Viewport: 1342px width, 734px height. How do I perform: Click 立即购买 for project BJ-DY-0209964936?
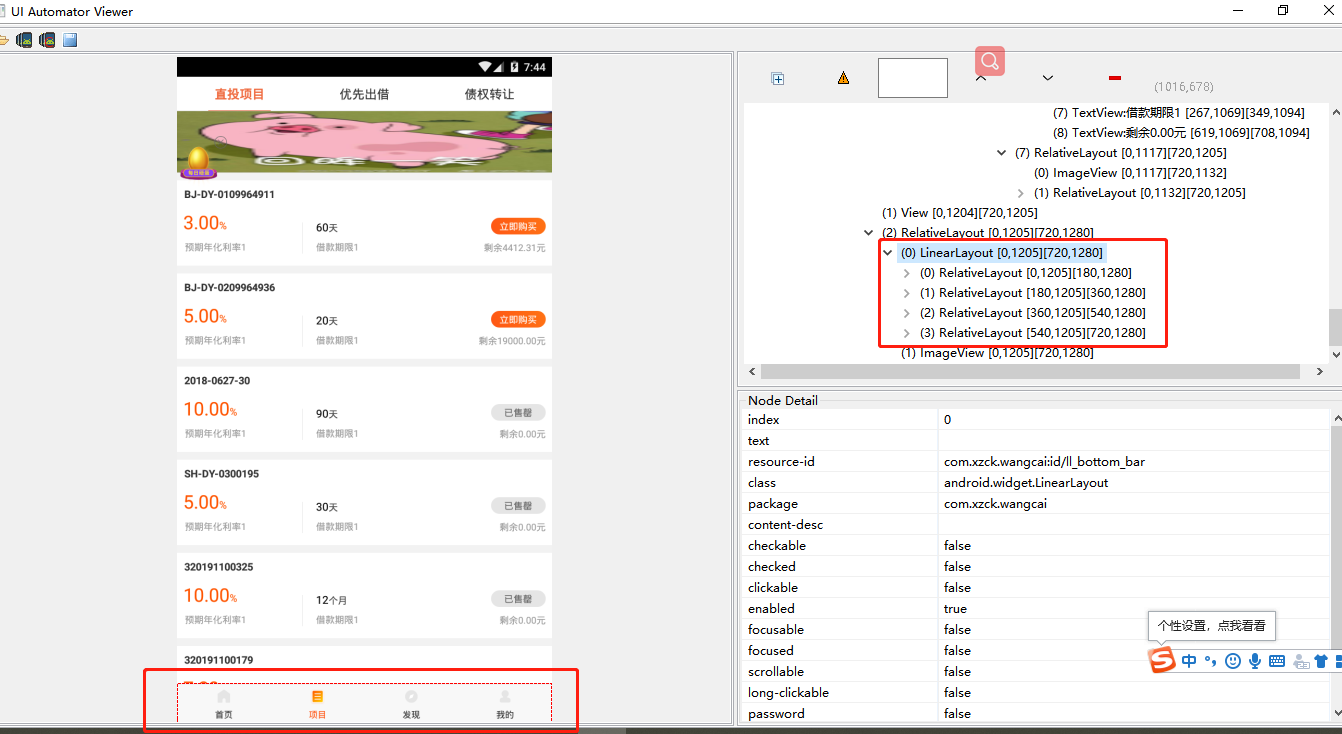pos(518,319)
